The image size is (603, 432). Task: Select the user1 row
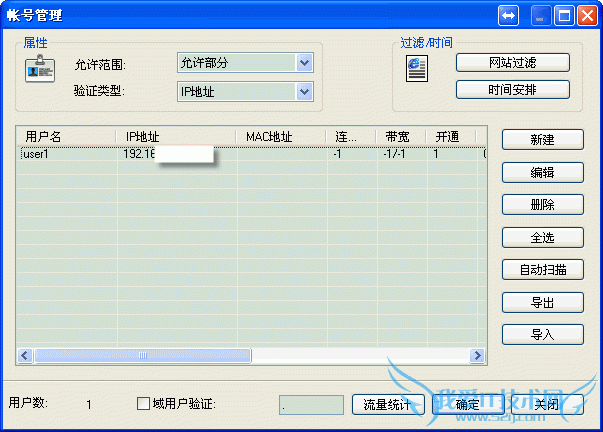click(x=252, y=154)
